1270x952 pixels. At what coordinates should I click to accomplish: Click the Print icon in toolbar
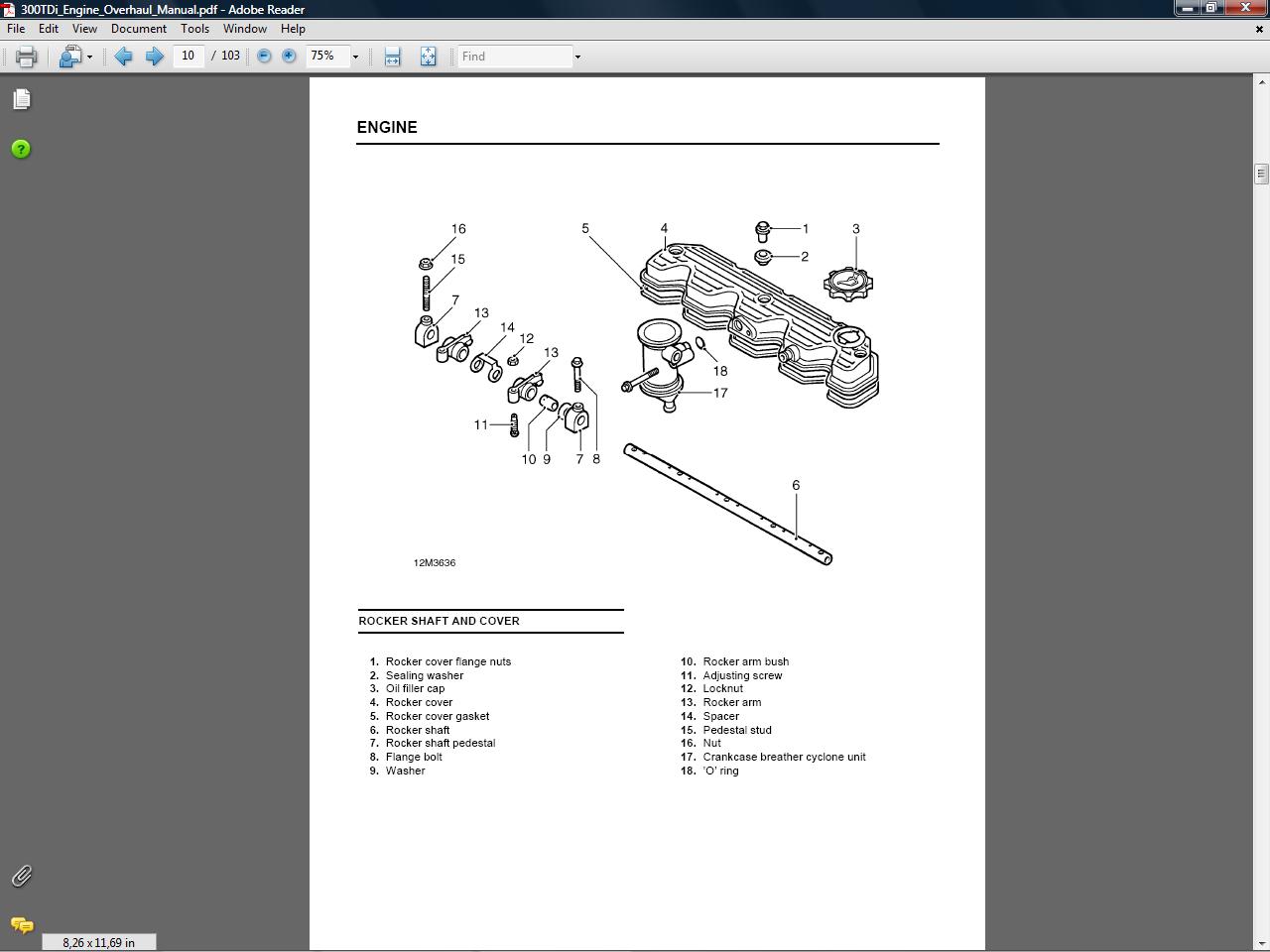click(26, 57)
